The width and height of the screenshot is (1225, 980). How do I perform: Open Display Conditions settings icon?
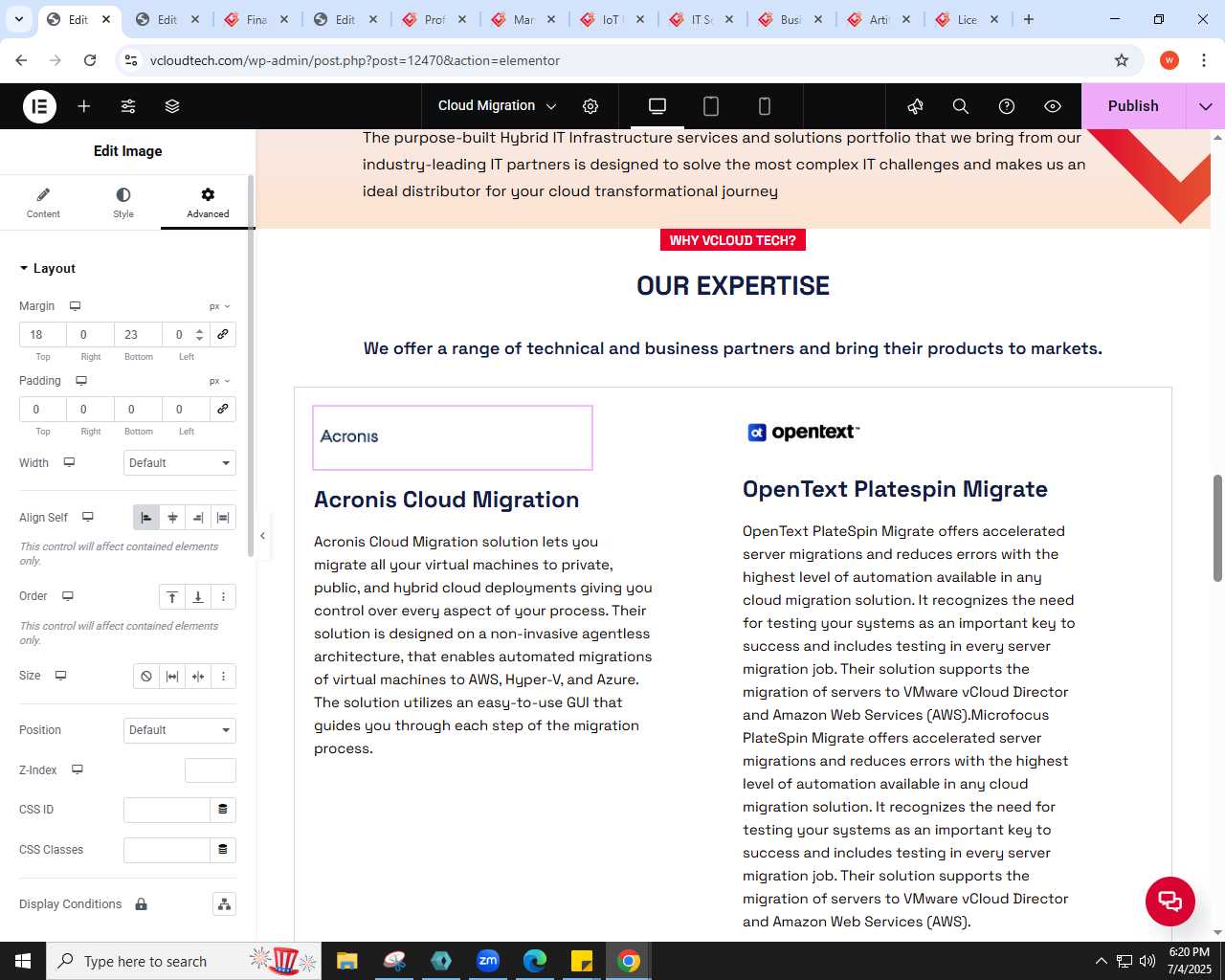(224, 904)
